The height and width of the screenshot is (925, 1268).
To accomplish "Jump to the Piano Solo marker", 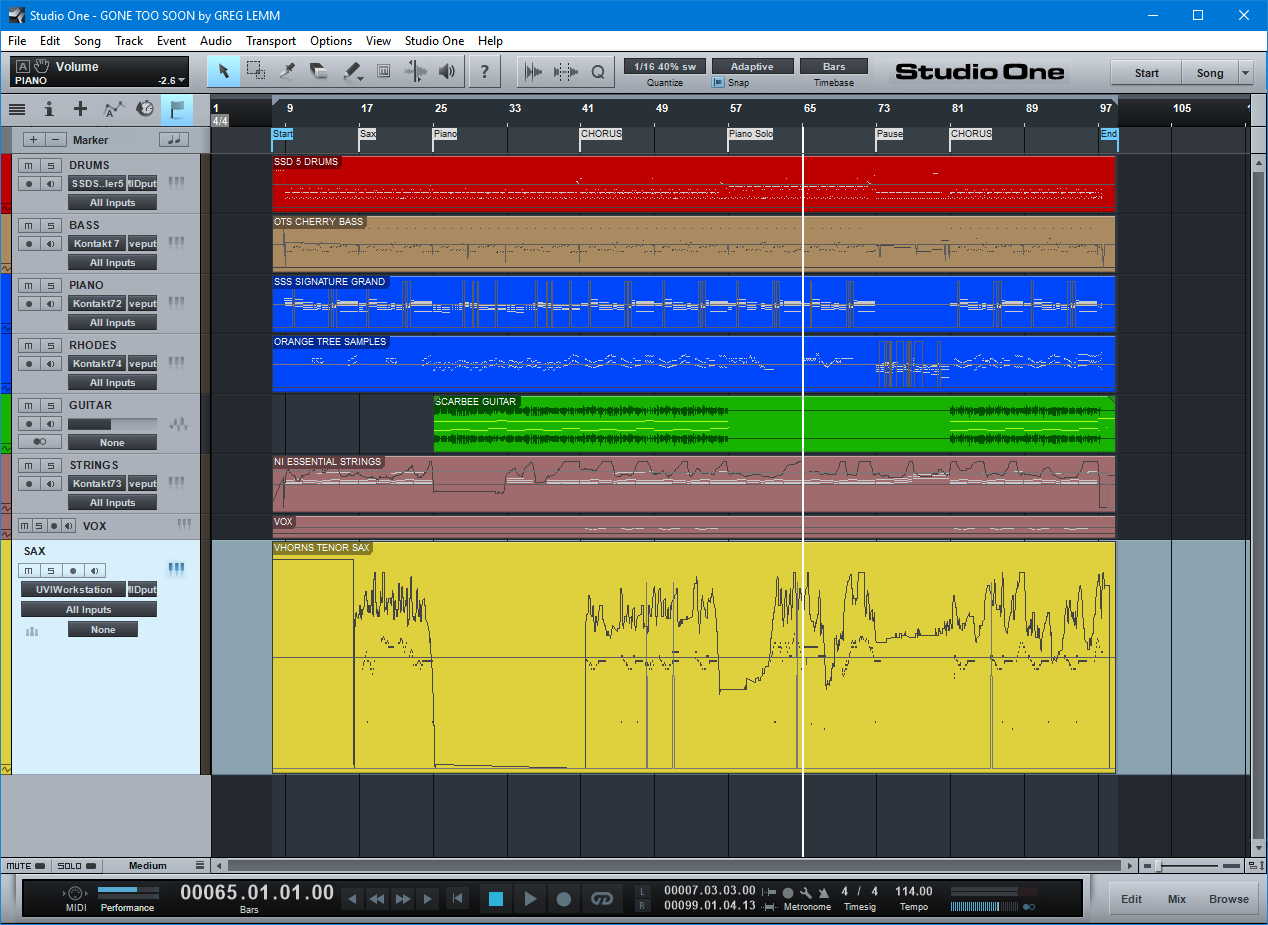I will coord(751,134).
